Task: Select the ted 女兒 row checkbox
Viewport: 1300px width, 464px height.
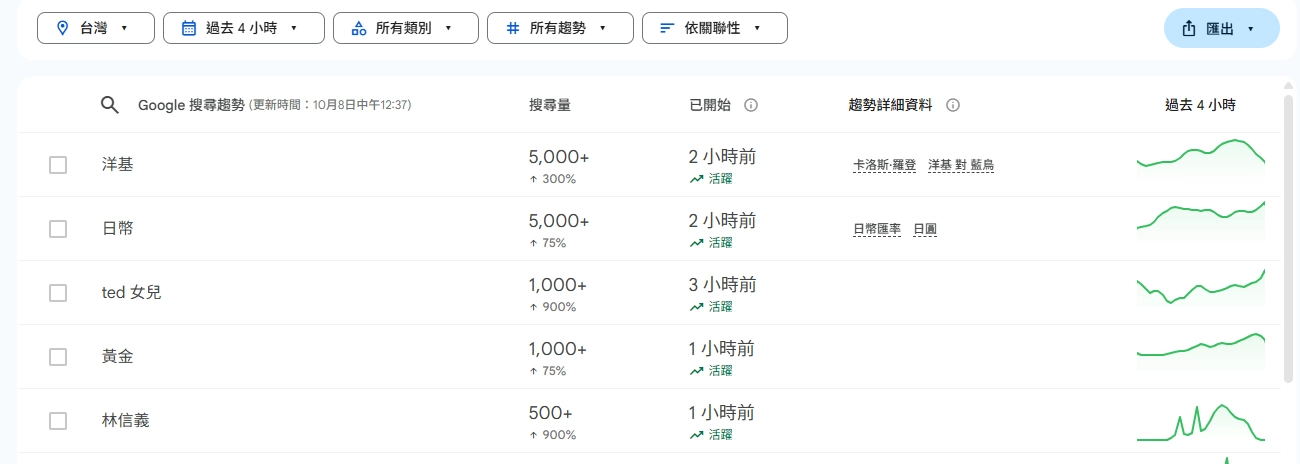Action: point(58,293)
